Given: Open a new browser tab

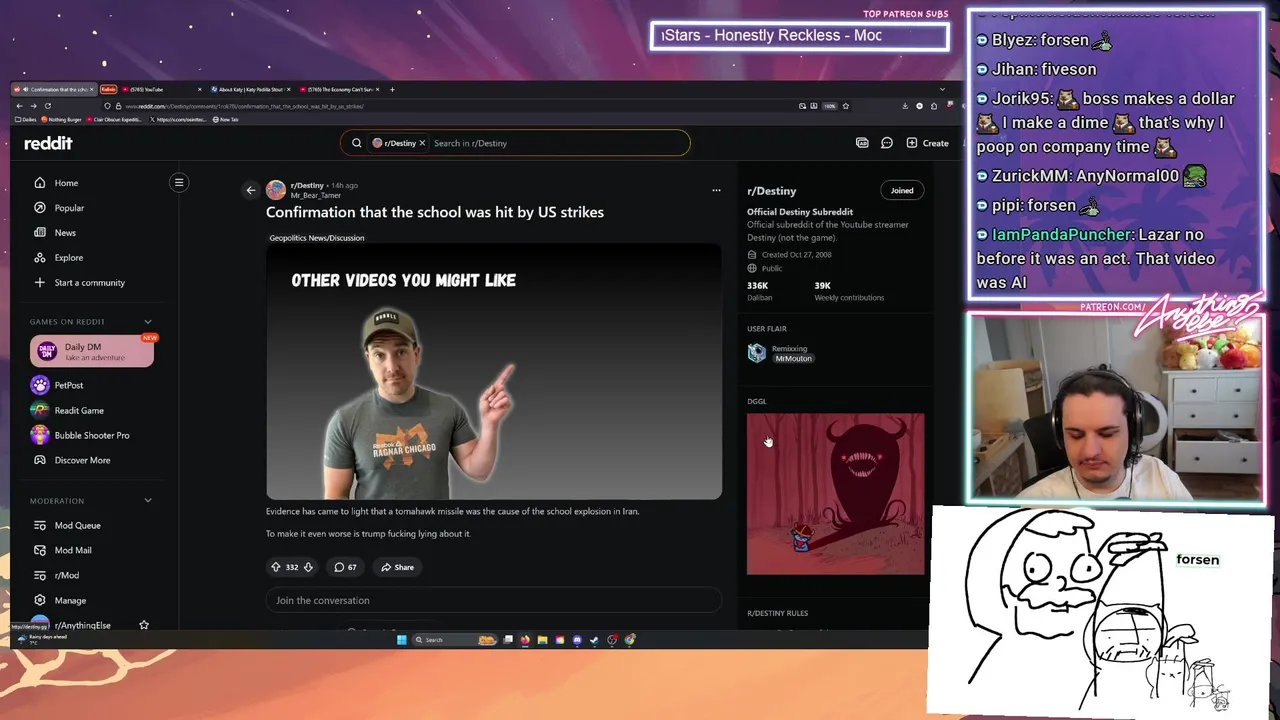Looking at the screenshot, I should 392,89.
